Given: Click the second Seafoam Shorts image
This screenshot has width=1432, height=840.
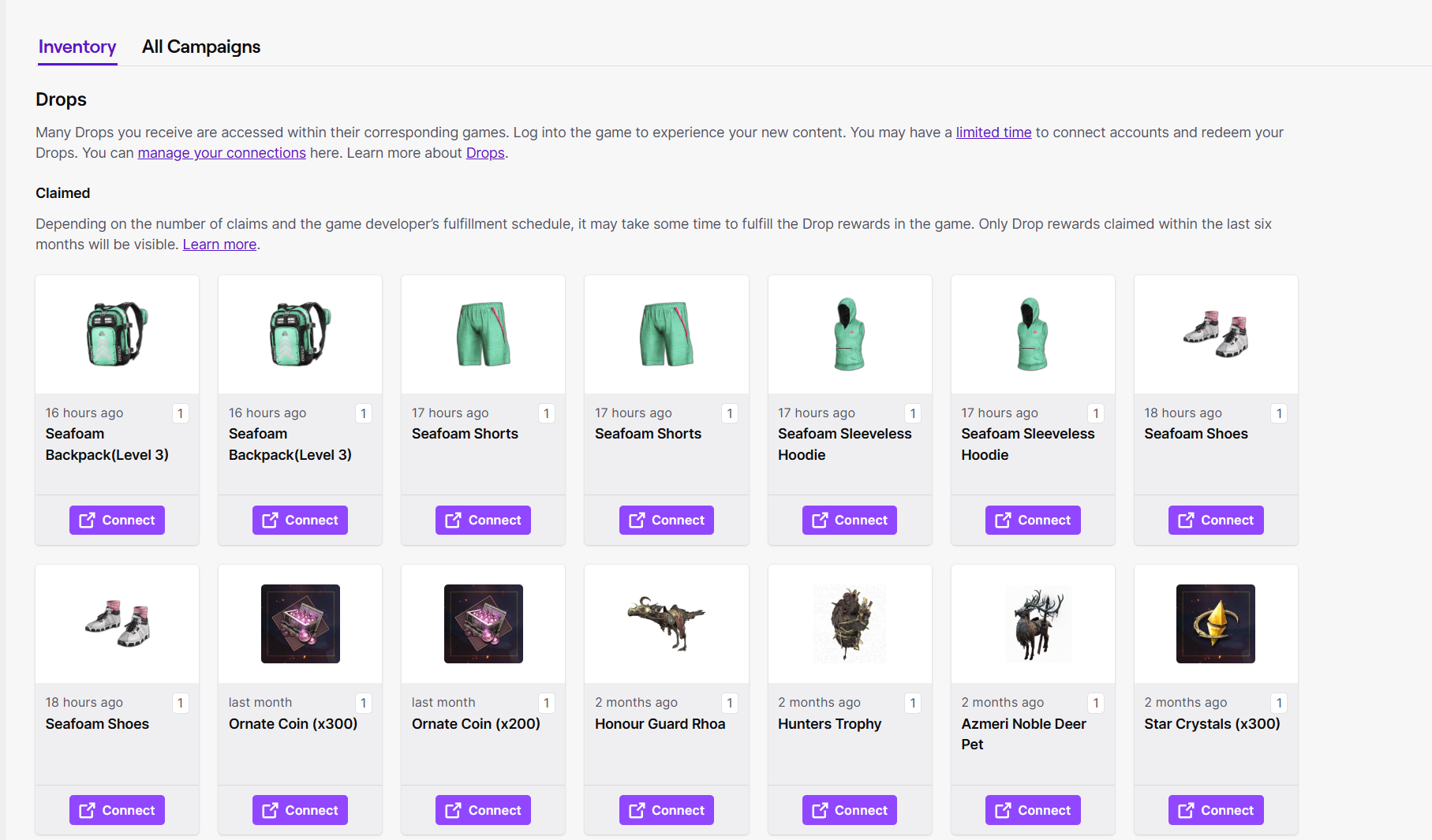Looking at the screenshot, I should coord(667,334).
